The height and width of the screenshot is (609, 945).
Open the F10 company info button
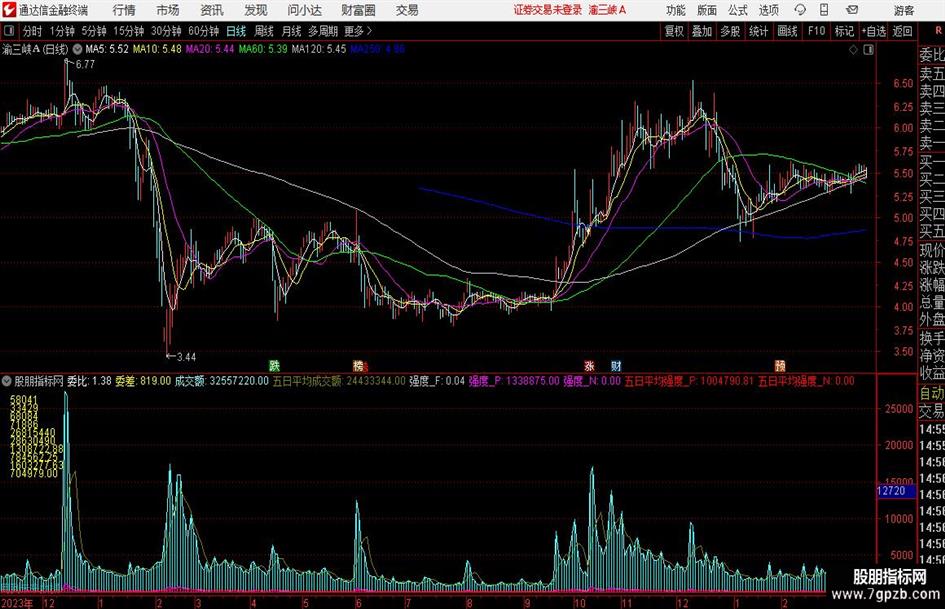tap(816, 31)
